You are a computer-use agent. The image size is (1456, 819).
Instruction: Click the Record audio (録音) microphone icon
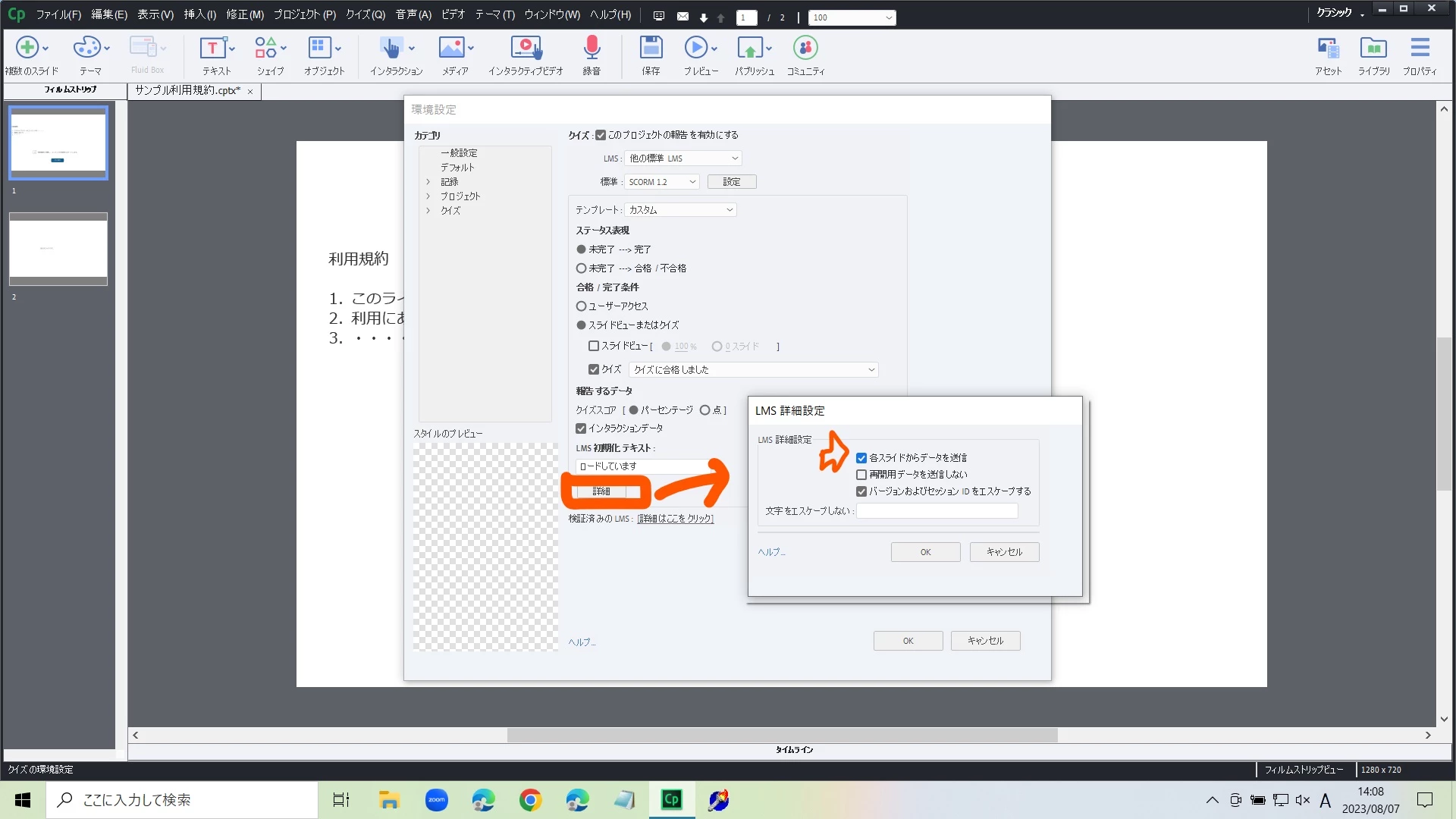pos(591,49)
